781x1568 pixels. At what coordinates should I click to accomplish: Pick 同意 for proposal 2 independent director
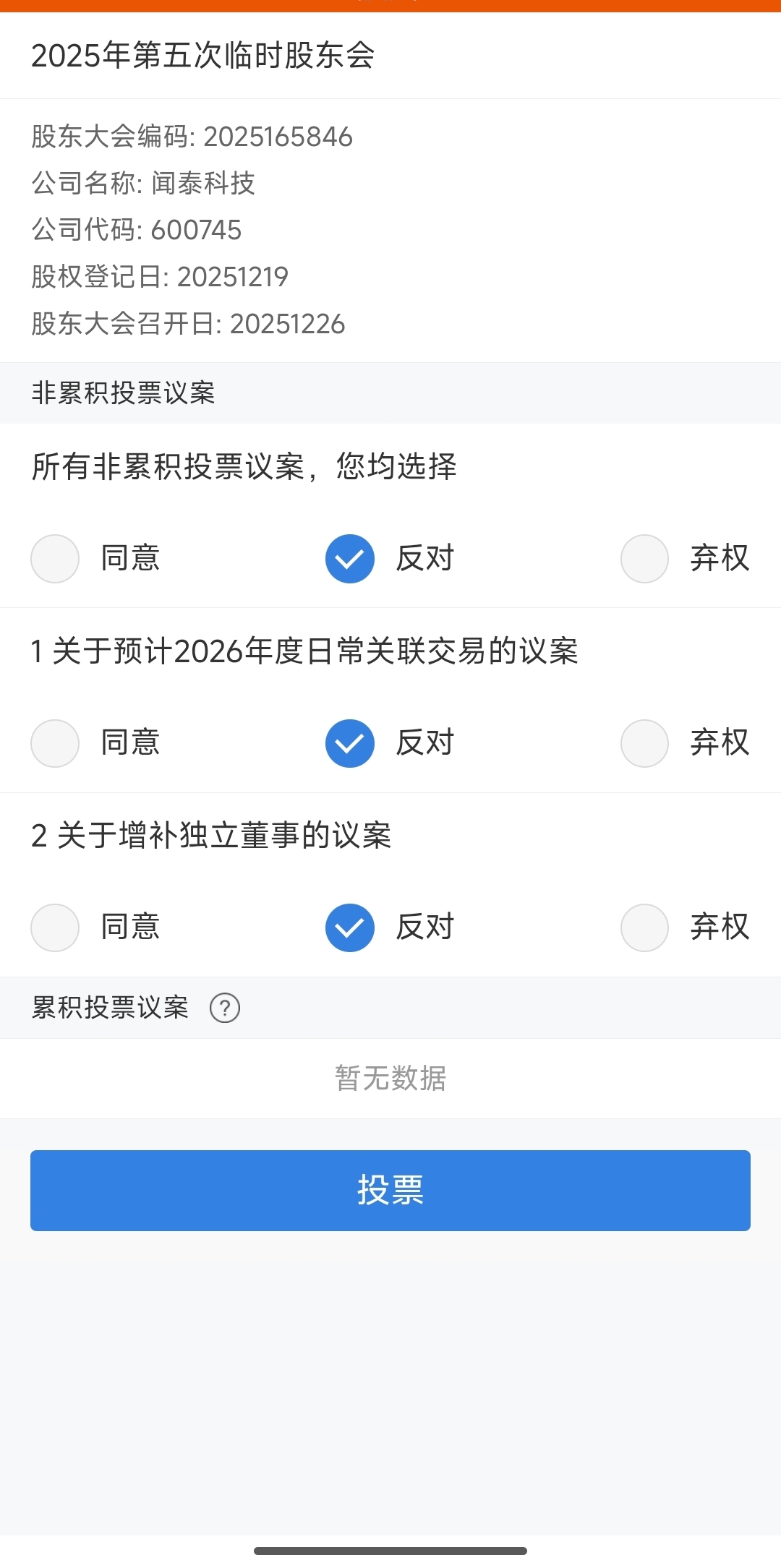coord(55,927)
